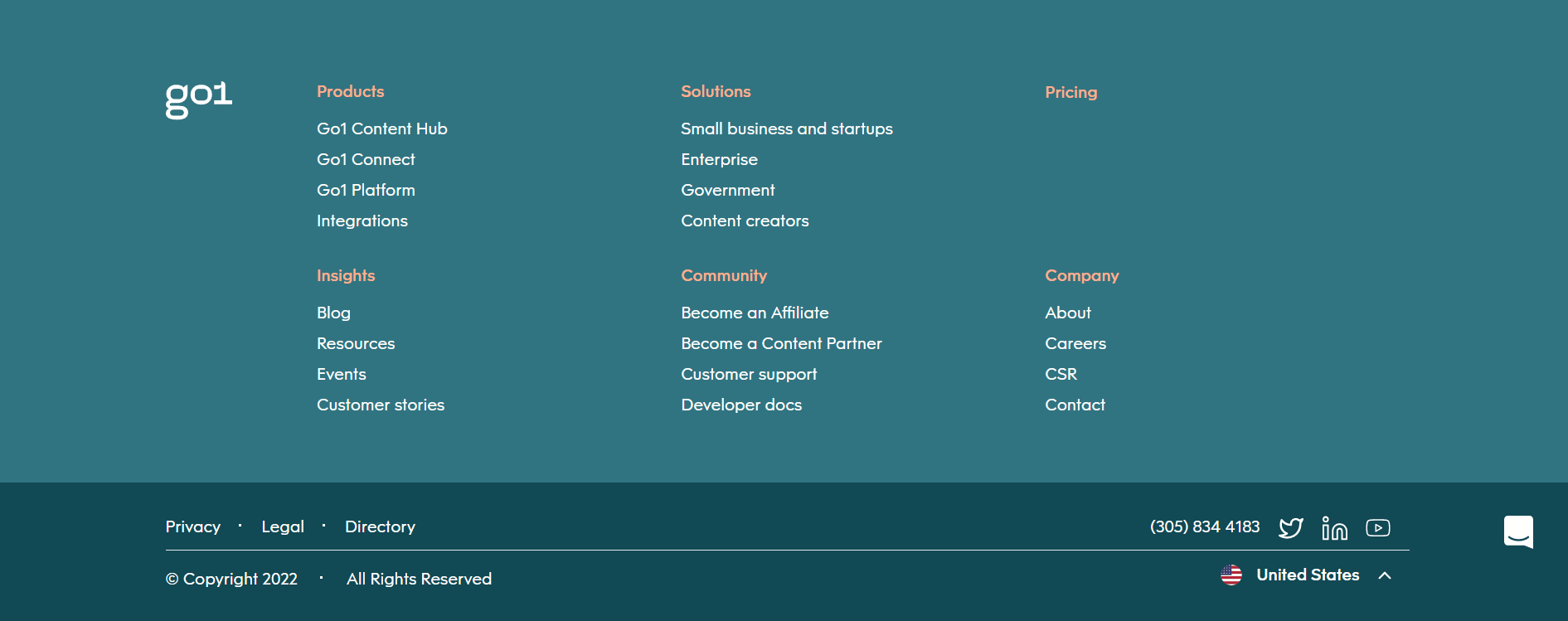1568x621 pixels.
Task: Open the Integrations page
Action: point(362,221)
